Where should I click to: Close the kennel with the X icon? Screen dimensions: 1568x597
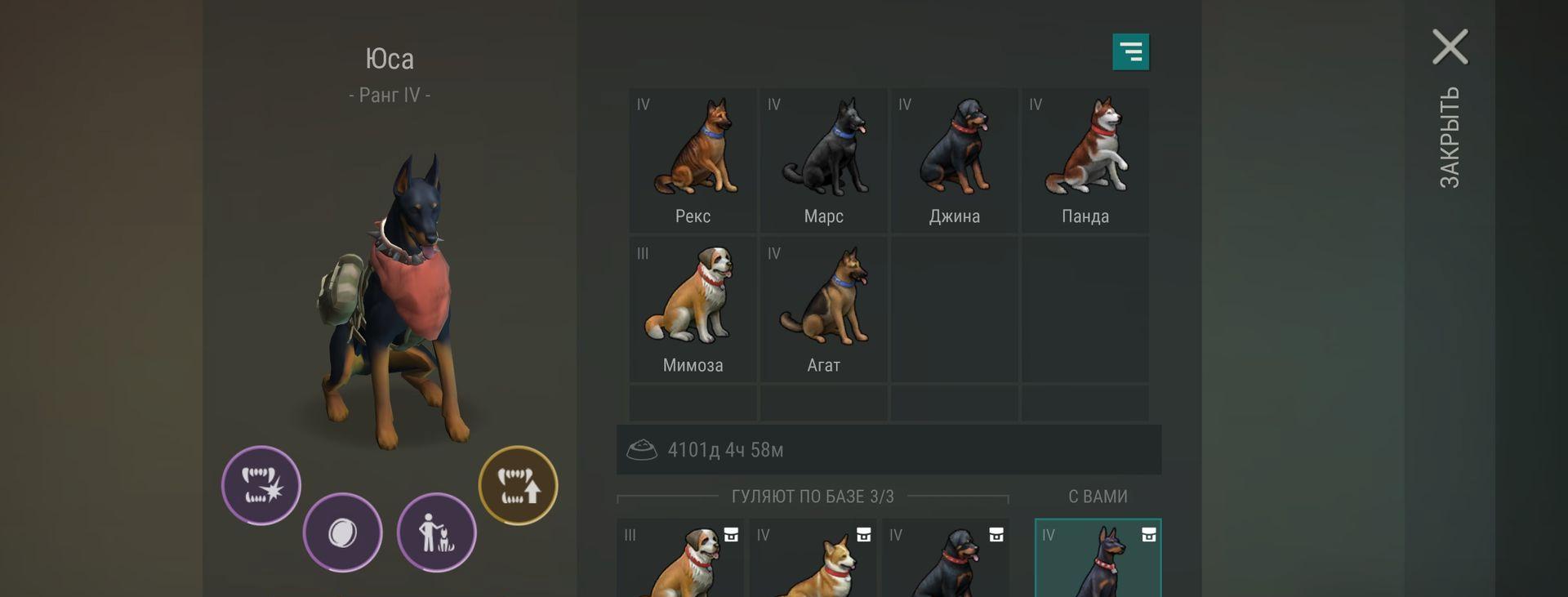pyautogui.click(x=1450, y=47)
